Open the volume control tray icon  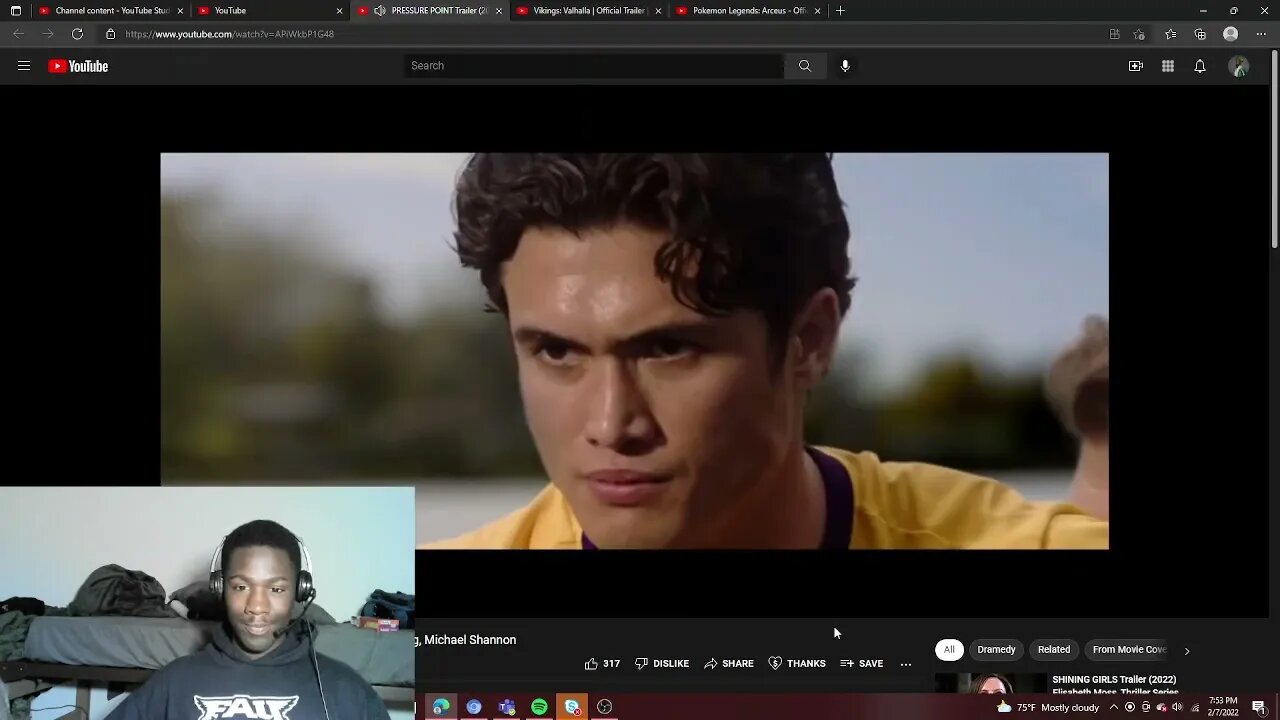point(1177,707)
